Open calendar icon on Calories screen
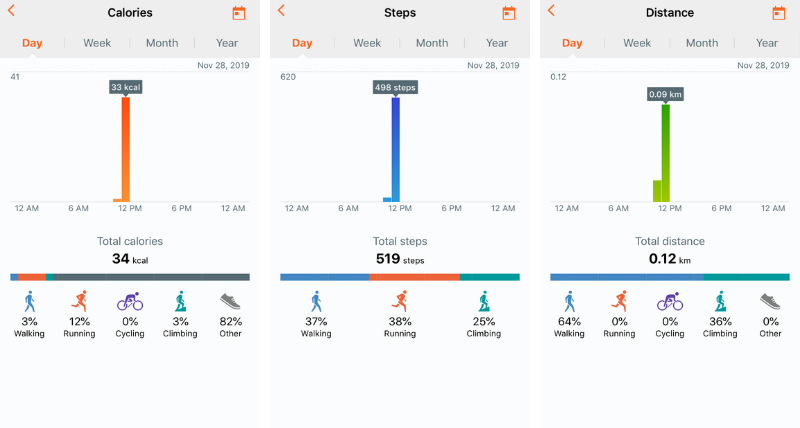The height and width of the screenshot is (428, 800). pyautogui.click(x=238, y=13)
